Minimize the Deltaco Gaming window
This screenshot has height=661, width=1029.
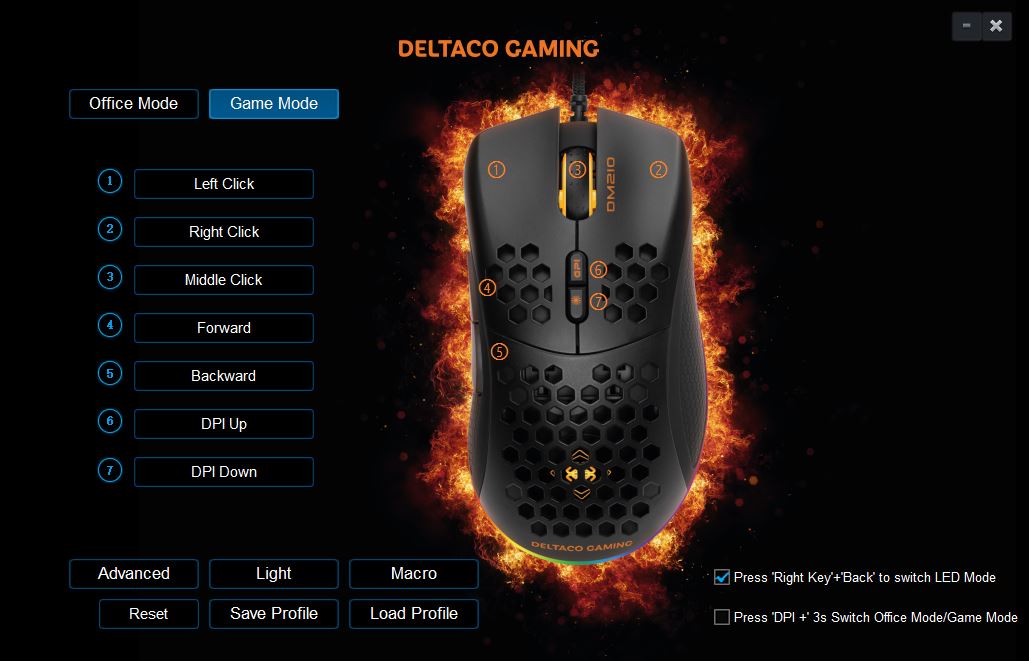(x=967, y=26)
